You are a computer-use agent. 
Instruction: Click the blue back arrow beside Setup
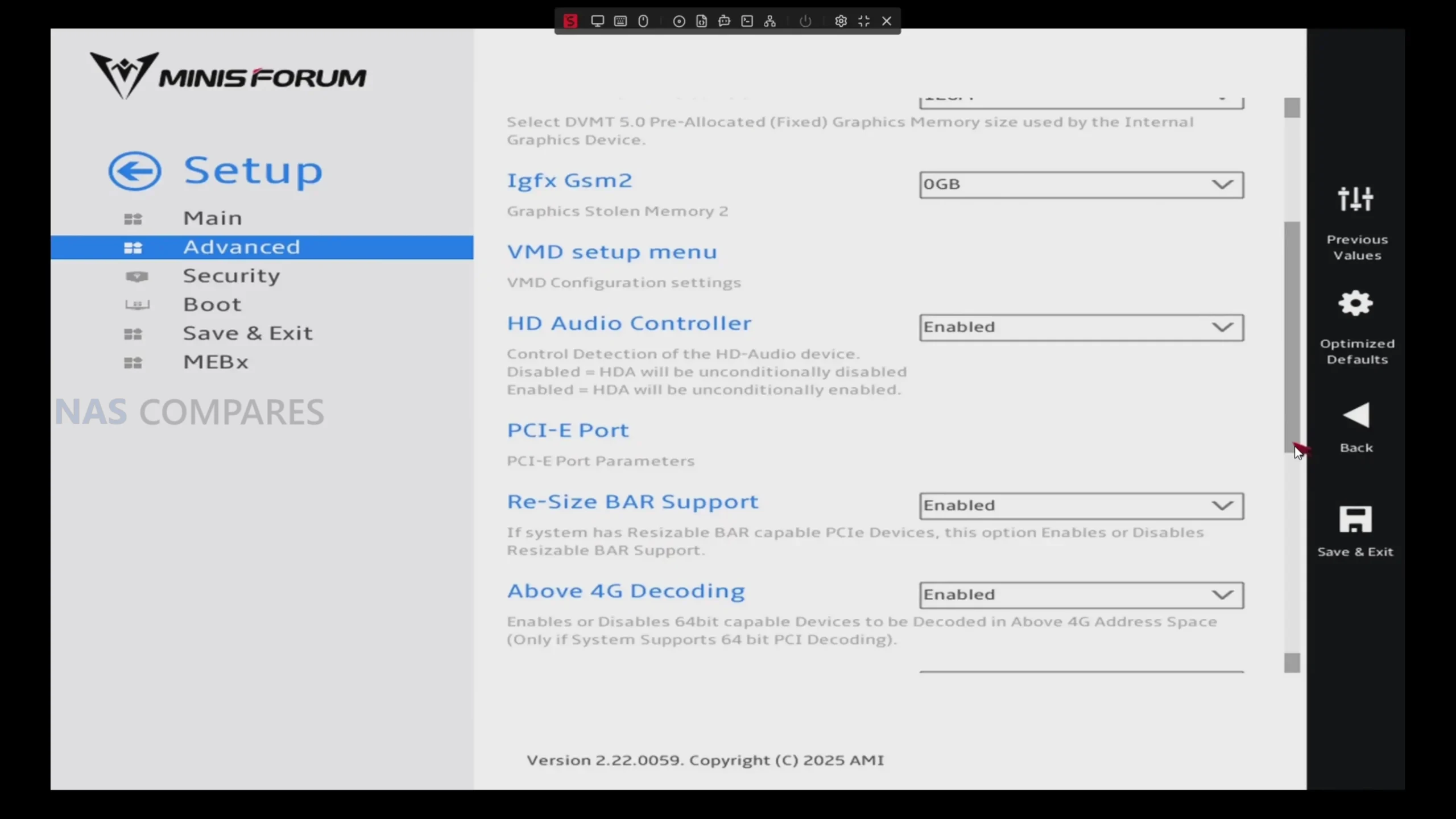pos(135,171)
